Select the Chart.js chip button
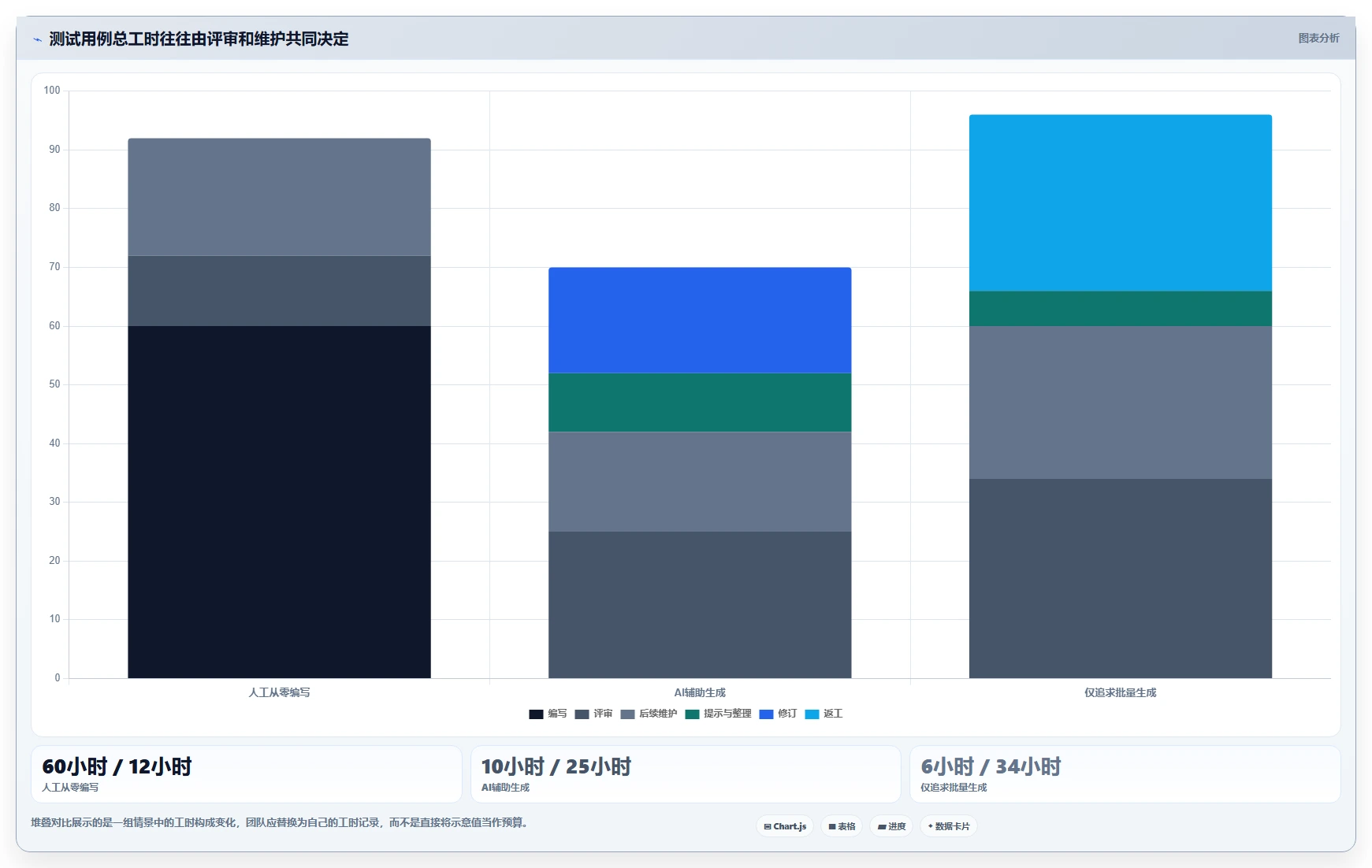The width and height of the screenshot is (1372, 868). pyautogui.click(x=785, y=826)
